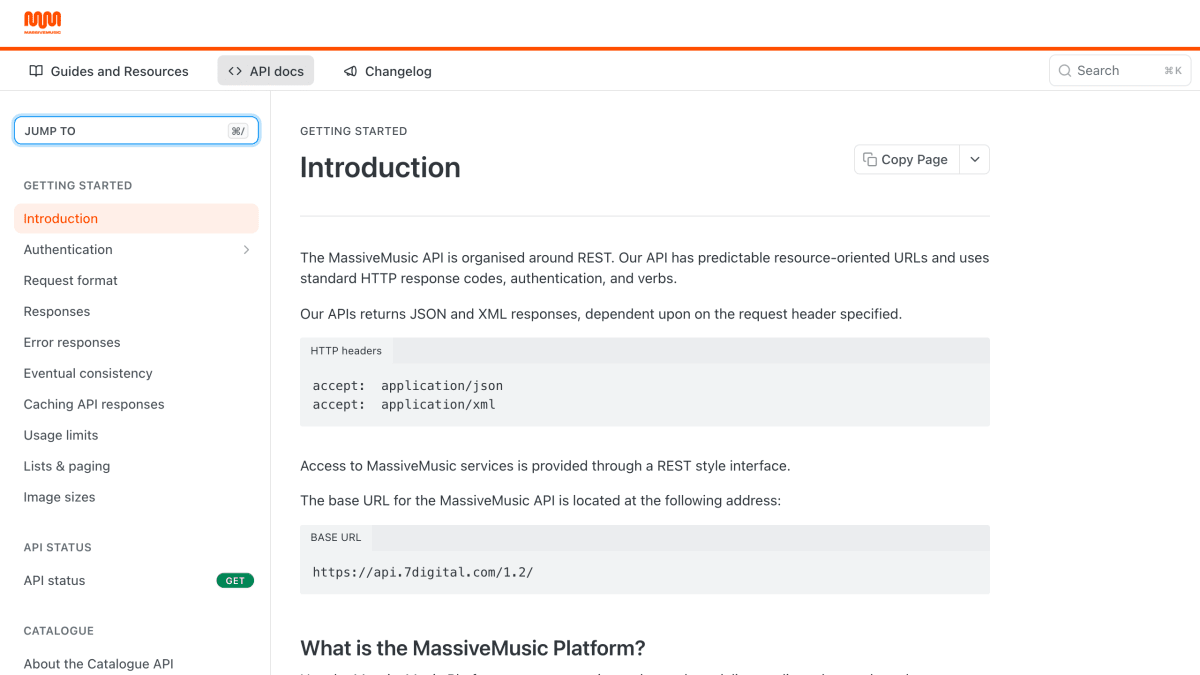Click the https://api.7digital.com/1.2/ URL text

[x=423, y=573]
